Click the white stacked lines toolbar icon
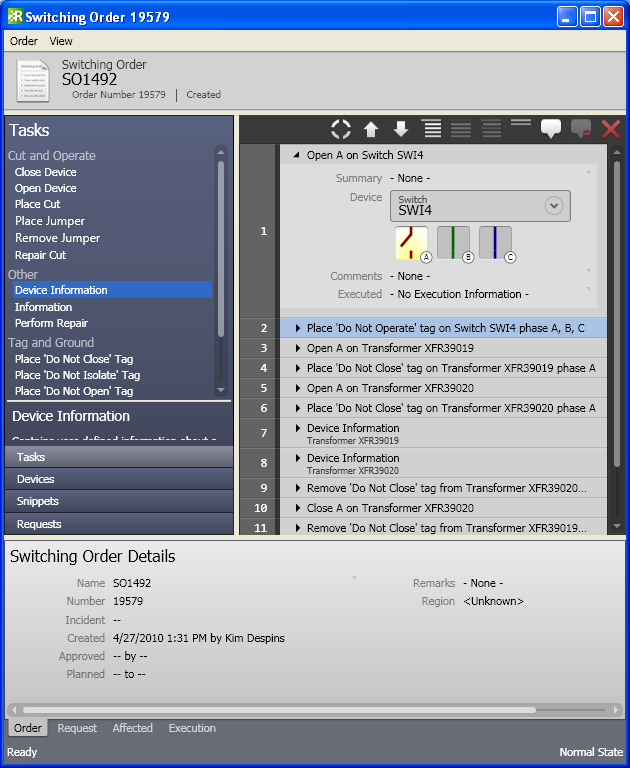This screenshot has width=630, height=768. (x=431, y=129)
